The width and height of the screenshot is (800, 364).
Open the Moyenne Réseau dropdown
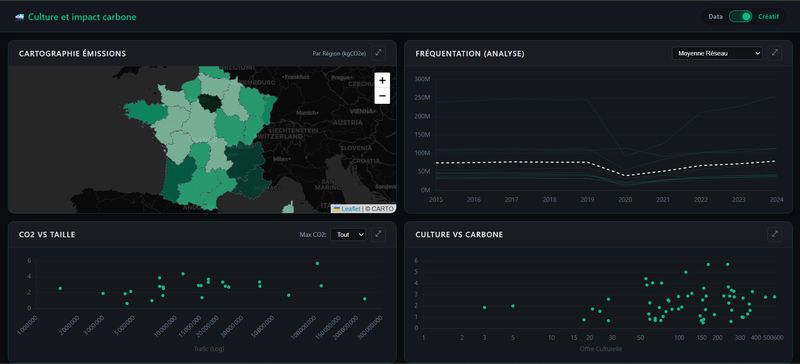point(717,53)
